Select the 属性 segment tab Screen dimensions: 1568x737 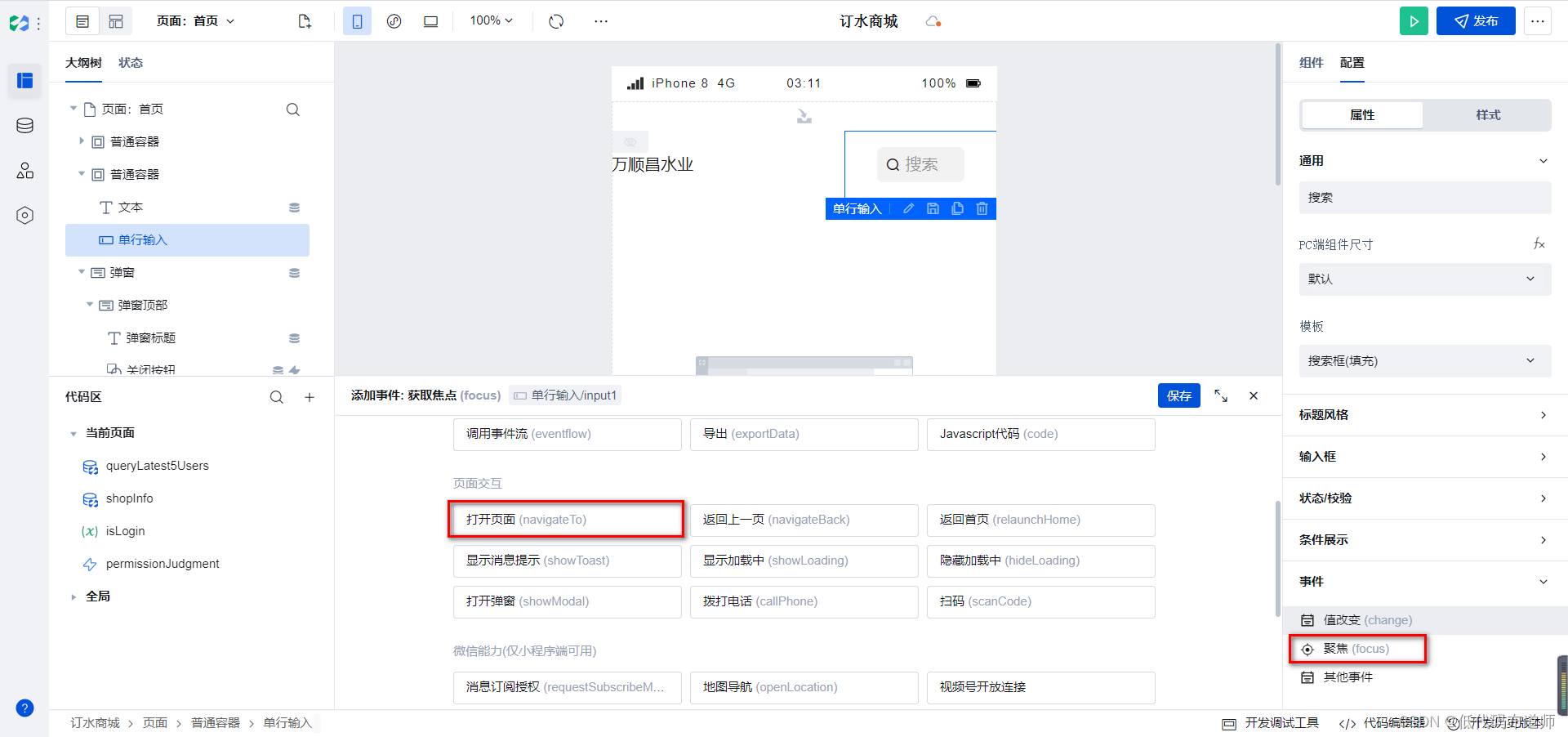pyautogui.click(x=1362, y=115)
